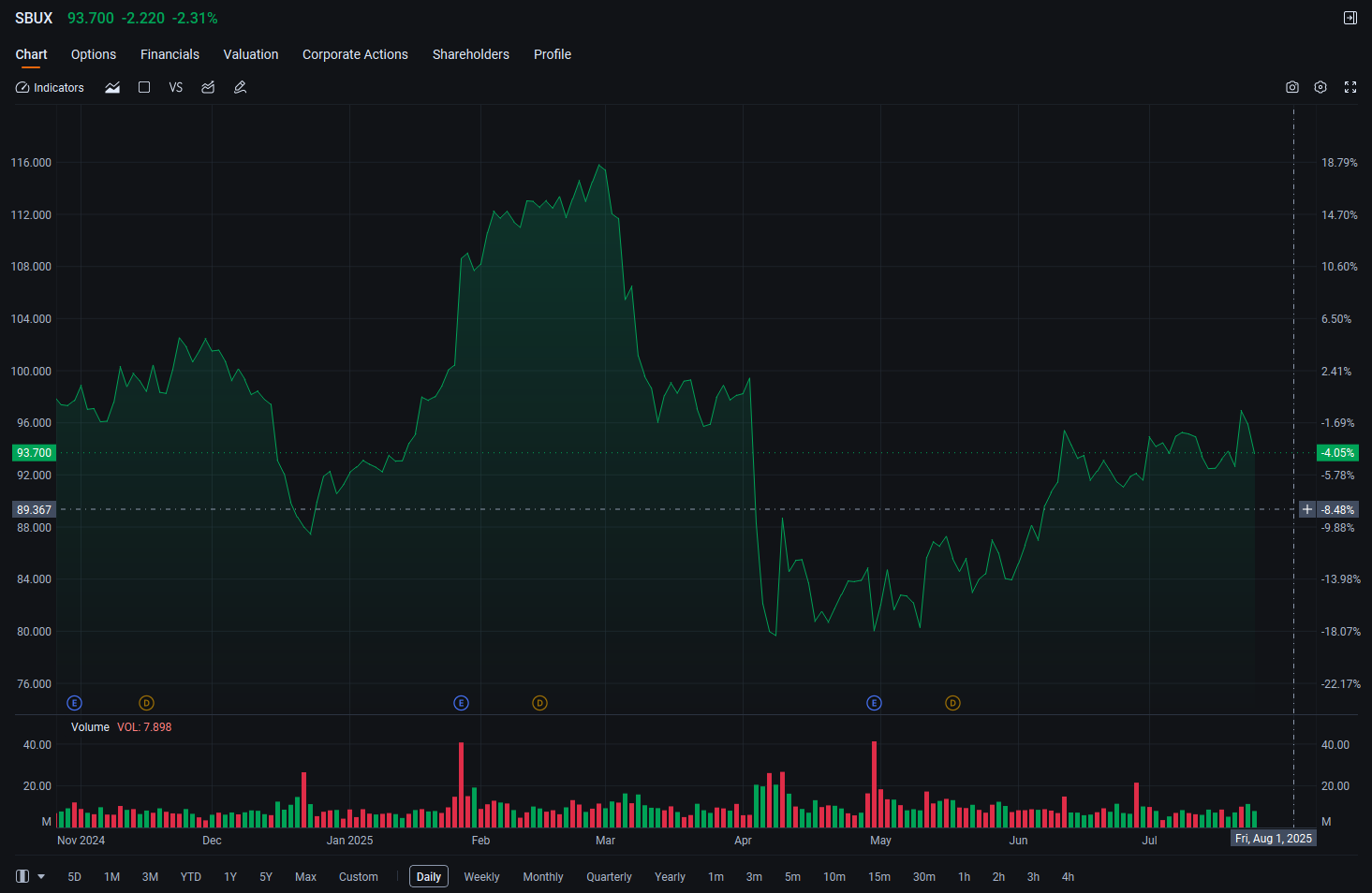Switch to the Monthly interval
1372x893 pixels.
pos(543,877)
